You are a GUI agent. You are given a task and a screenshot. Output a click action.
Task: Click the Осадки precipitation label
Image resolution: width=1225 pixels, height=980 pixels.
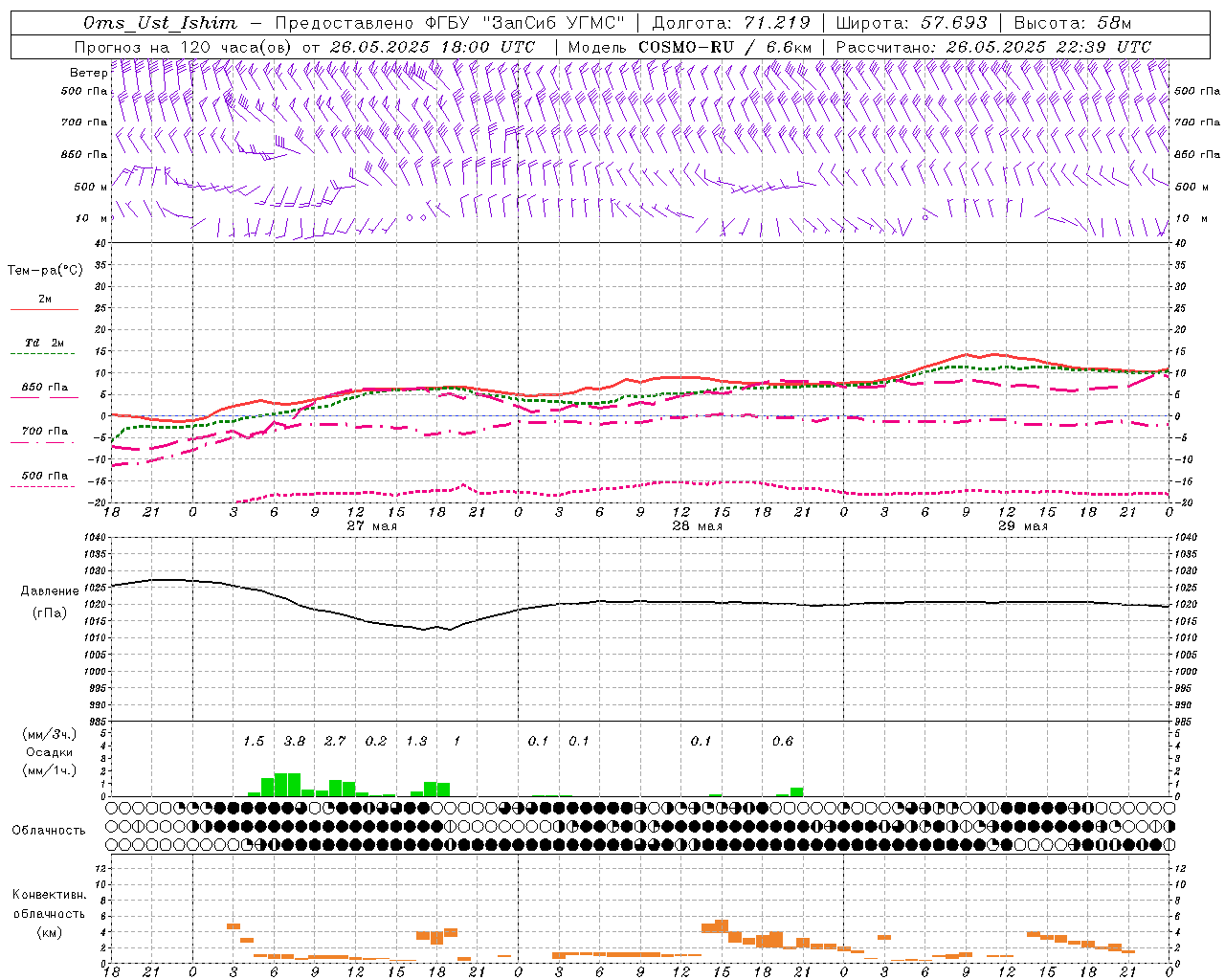(50, 752)
